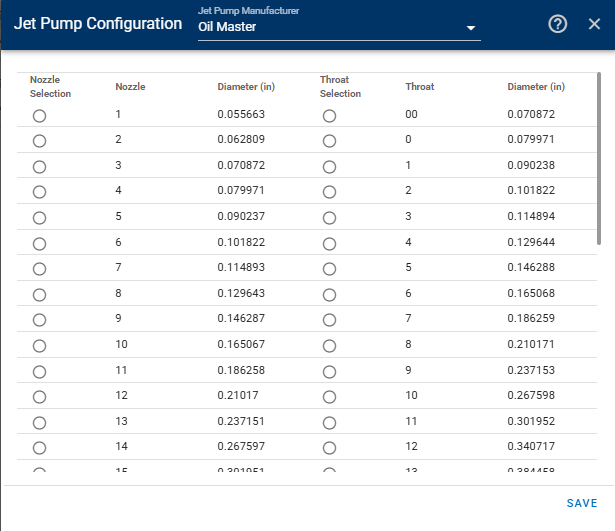Image resolution: width=615 pixels, height=531 pixels.
Task: Choose throat 3 with diameter 0.114894
Action: click(329, 218)
